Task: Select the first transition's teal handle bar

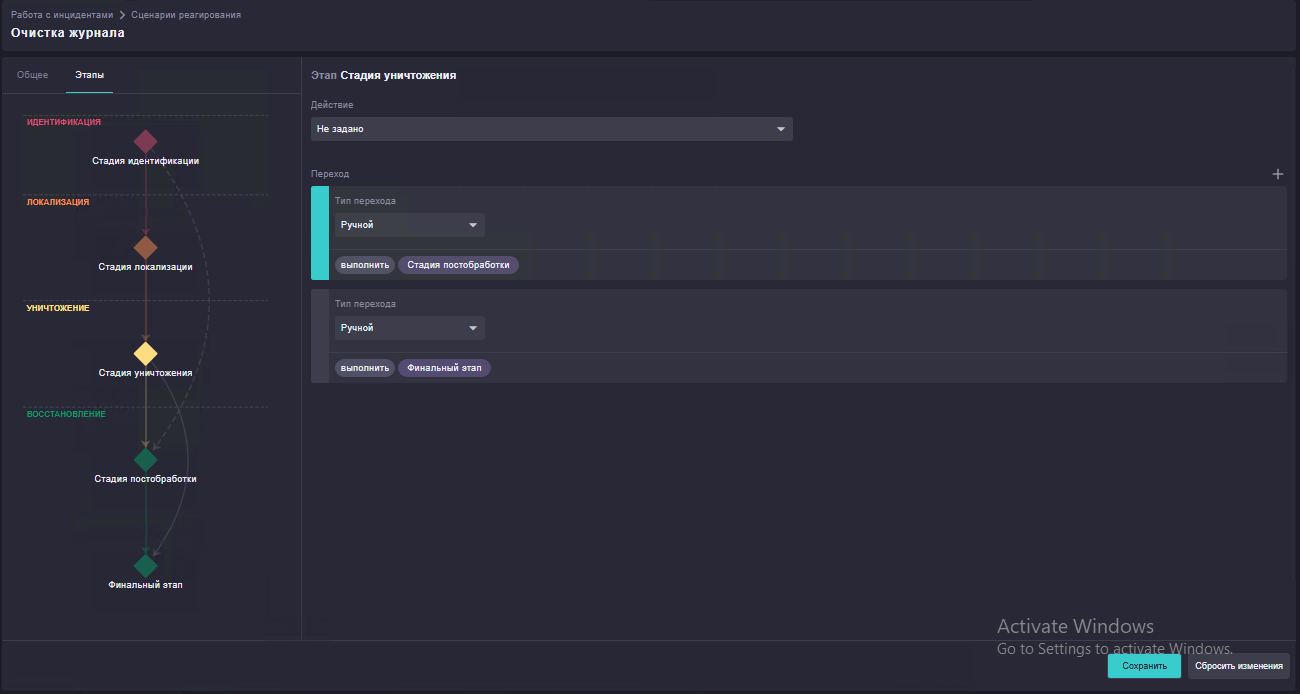Action: (320, 233)
